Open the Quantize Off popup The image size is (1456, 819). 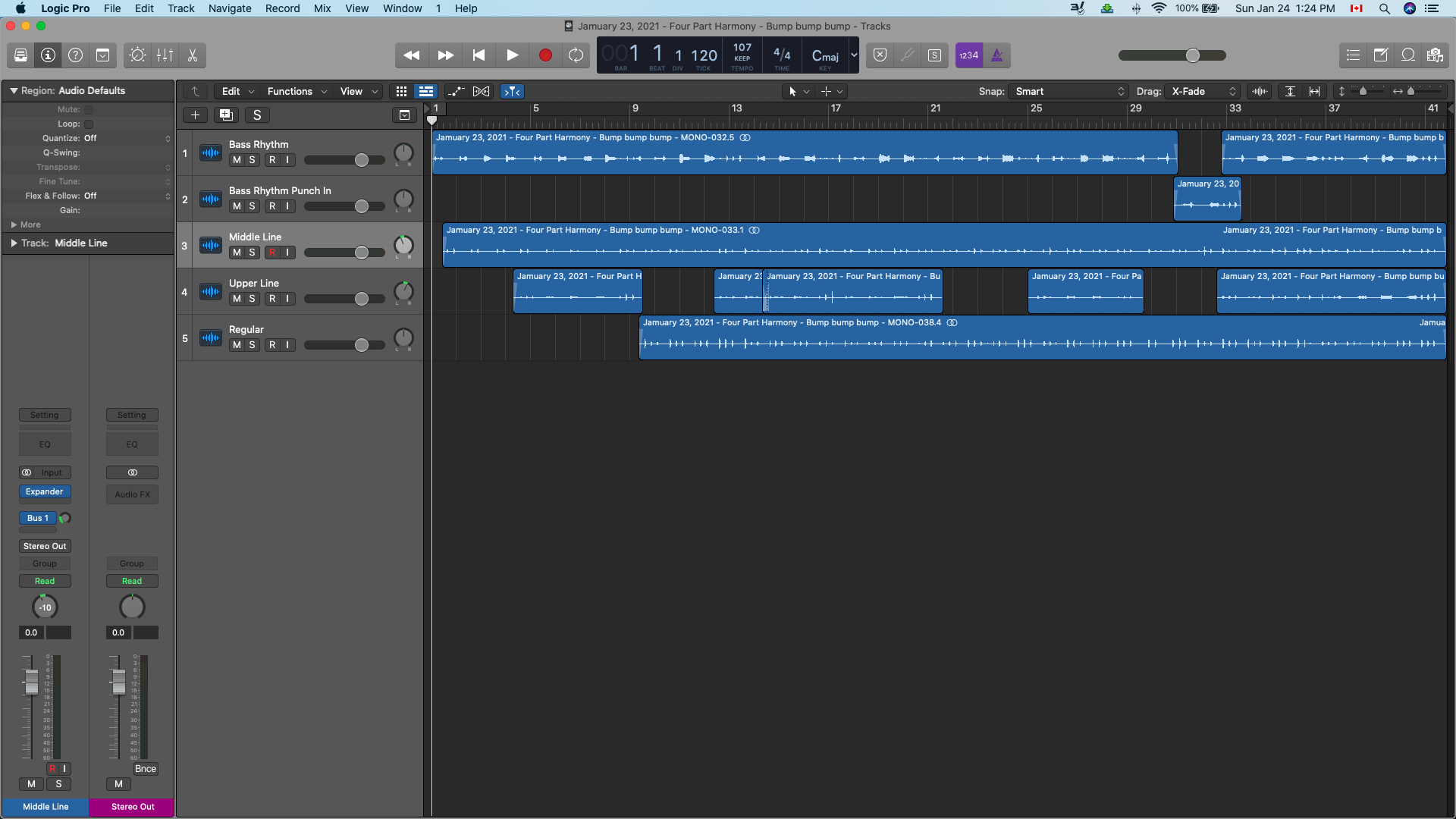pyautogui.click(x=127, y=139)
